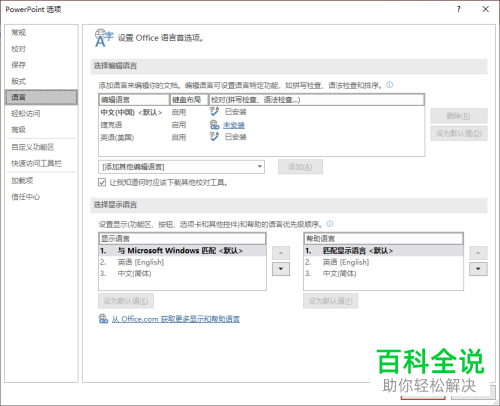Open the 保存 options category
This screenshot has height=406, width=500.
pyautogui.click(x=41, y=65)
